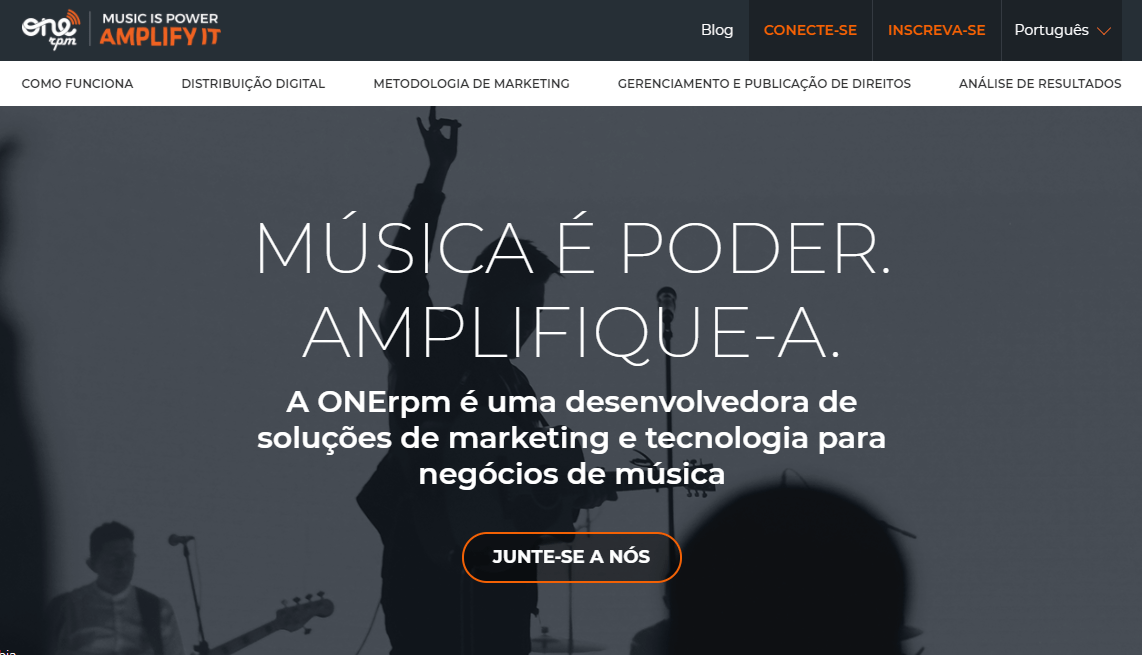Open METODOLOGIA DE MARKETING in the navigation

(x=471, y=84)
